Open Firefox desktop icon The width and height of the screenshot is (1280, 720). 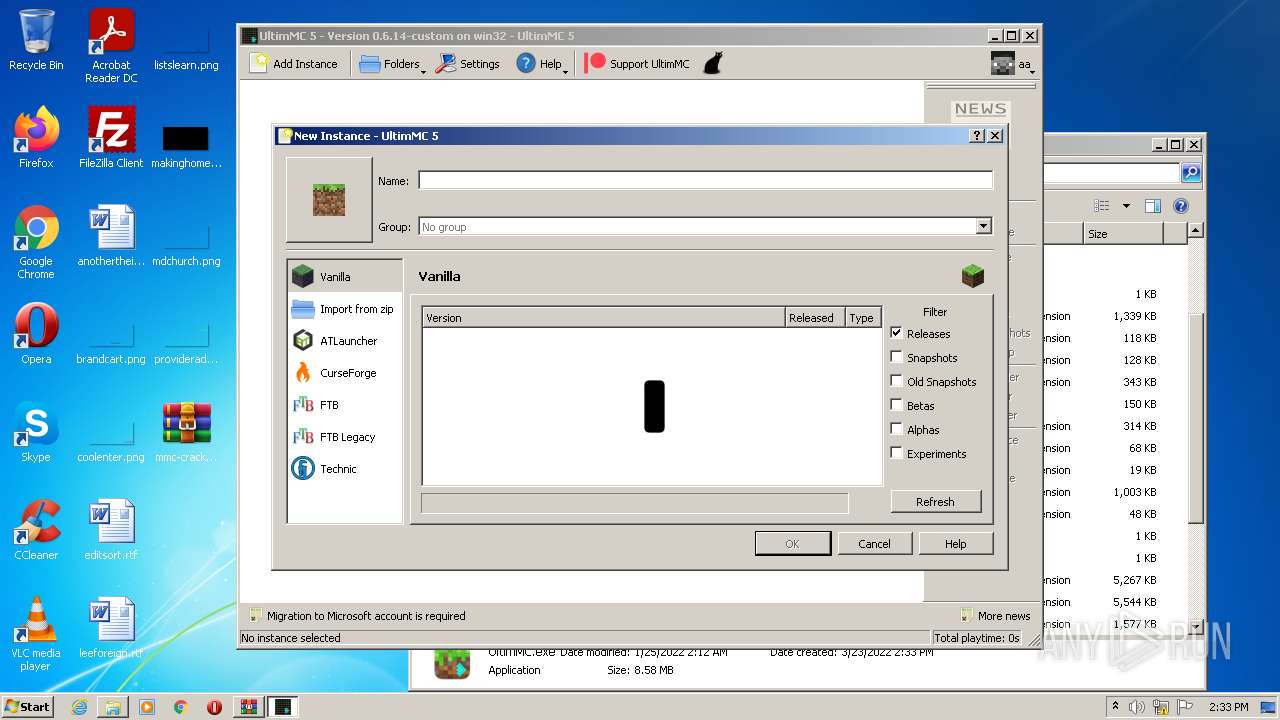click(x=36, y=138)
